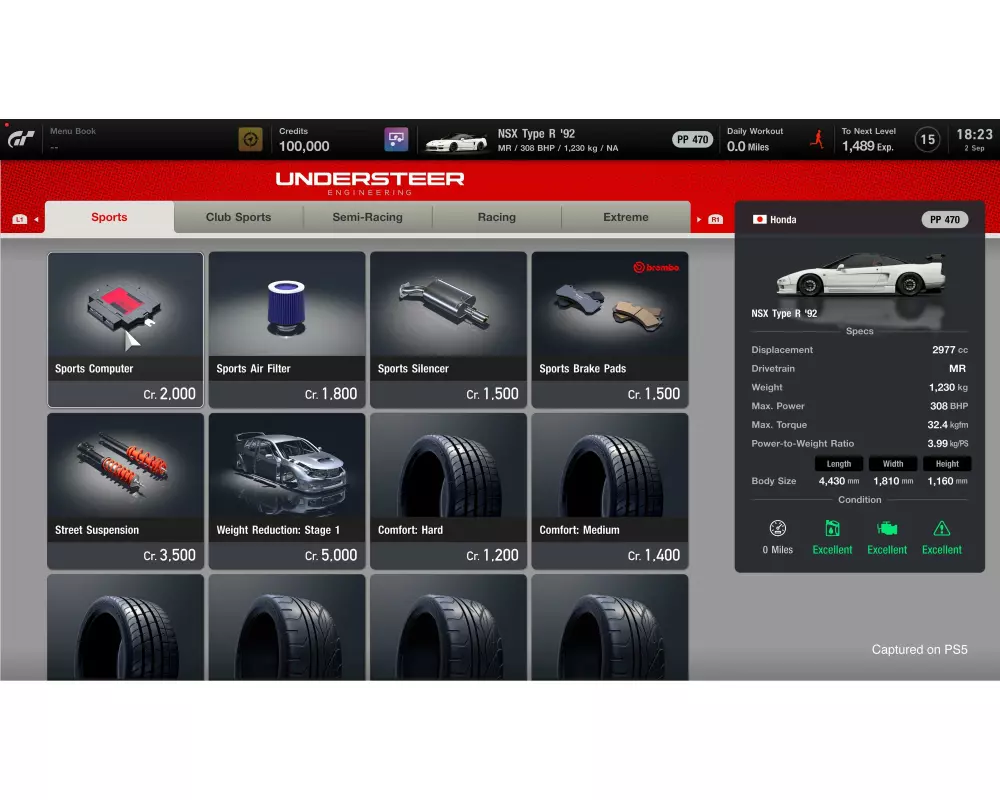Click the oil condition icon
The image size is (1000, 800).
click(832, 529)
